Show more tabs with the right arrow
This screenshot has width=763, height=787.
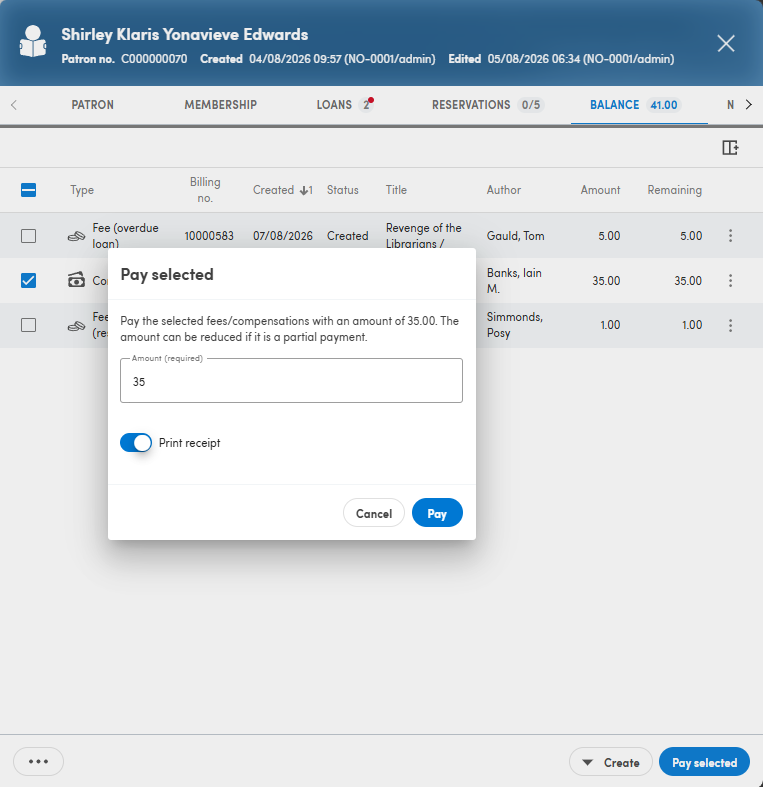tap(748, 104)
